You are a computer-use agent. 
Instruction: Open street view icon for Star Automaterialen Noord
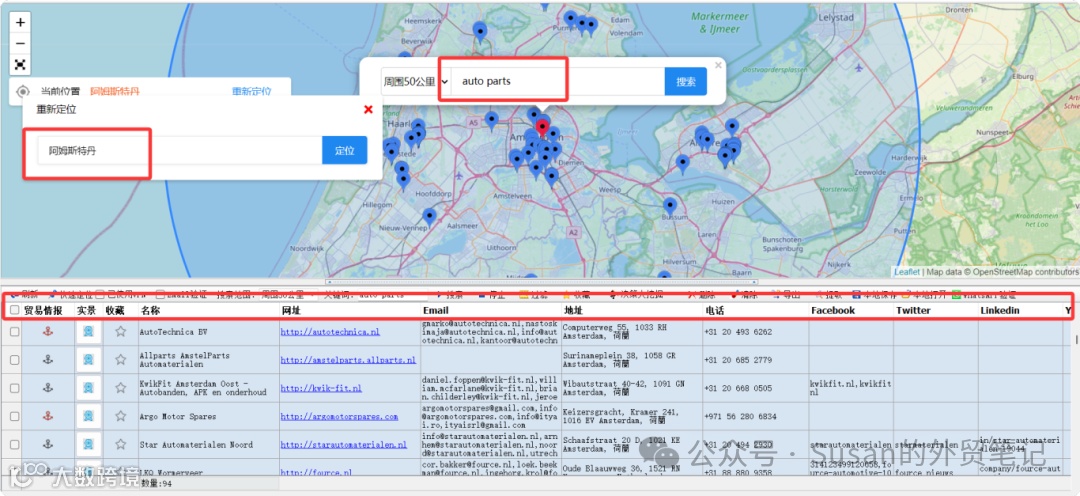pos(88,444)
